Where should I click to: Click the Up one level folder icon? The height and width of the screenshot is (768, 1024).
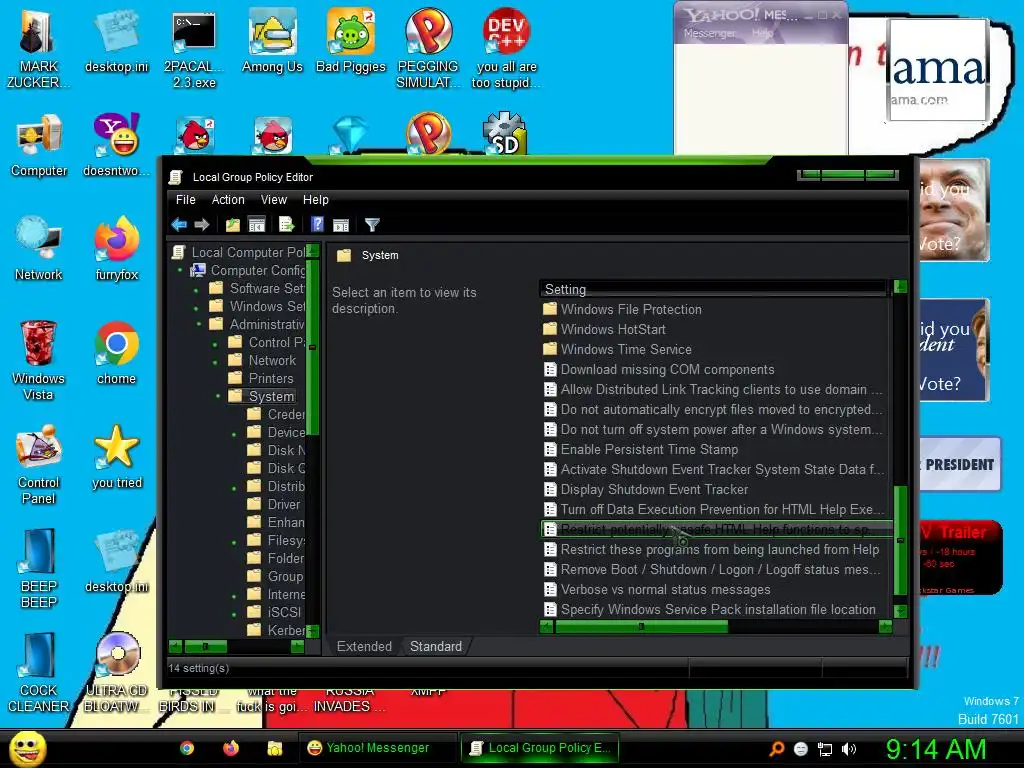click(232, 225)
